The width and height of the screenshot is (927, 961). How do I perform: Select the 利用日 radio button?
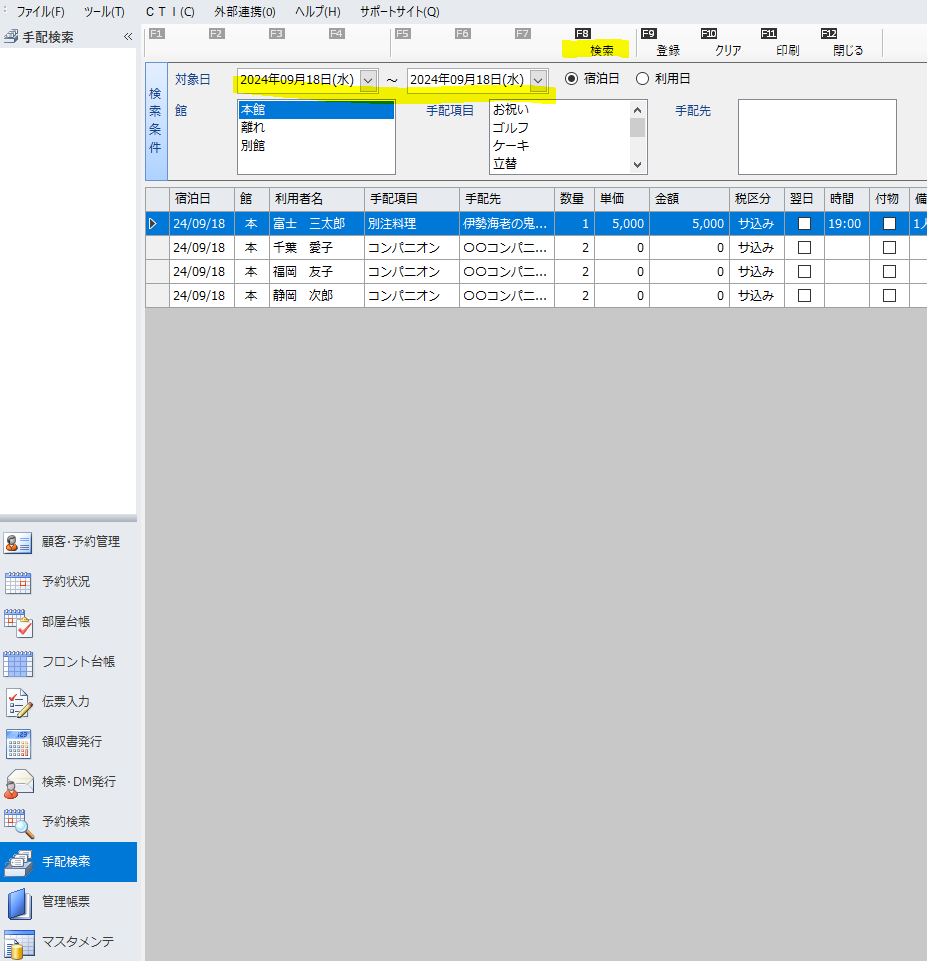(x=643, y=79)
